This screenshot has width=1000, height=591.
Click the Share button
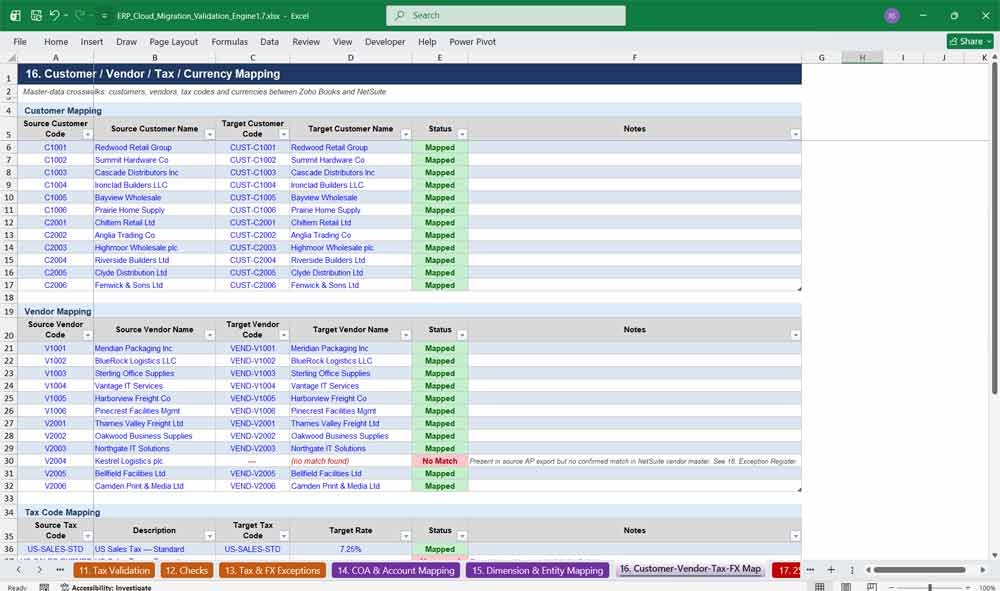(x=970, y=41)
